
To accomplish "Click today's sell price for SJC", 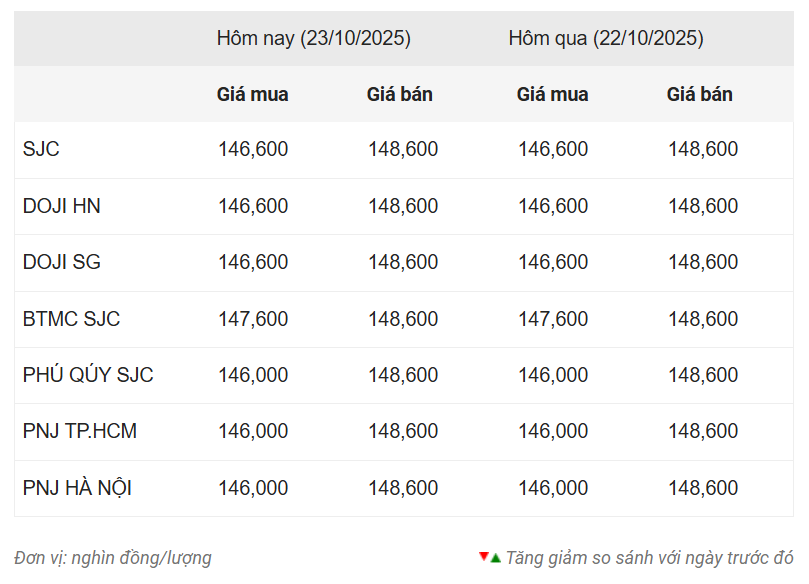I will 403,150.
